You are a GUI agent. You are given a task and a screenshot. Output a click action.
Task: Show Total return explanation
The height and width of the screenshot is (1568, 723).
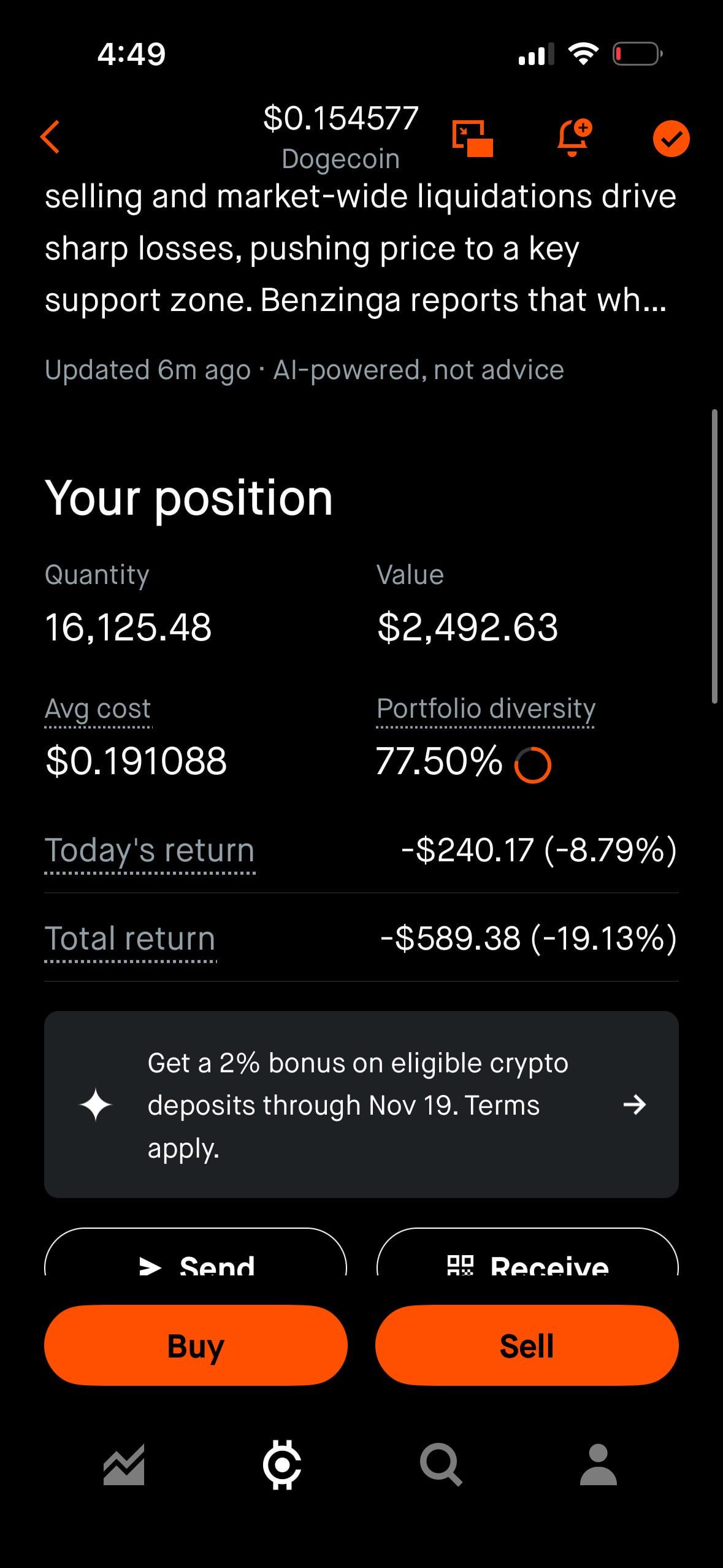(x=130, y=939)
